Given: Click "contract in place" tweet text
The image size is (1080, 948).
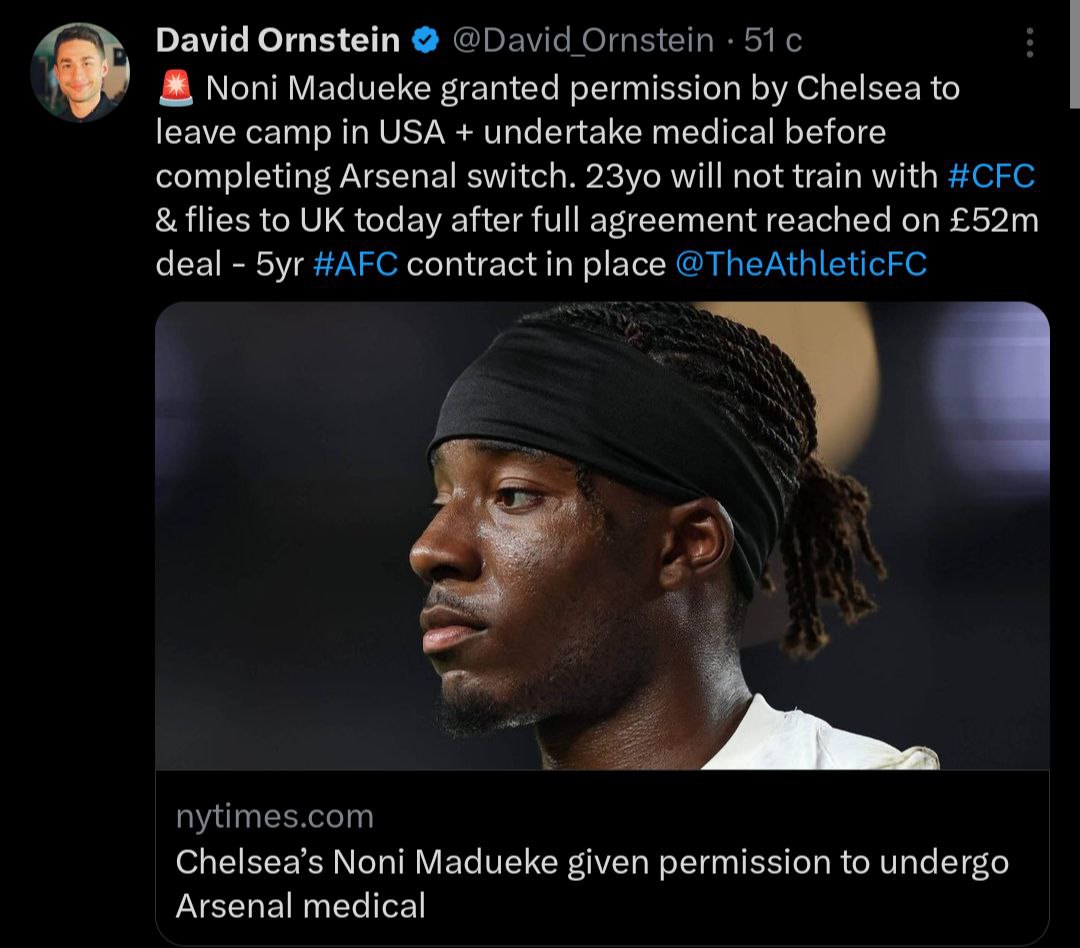Looking at the screenshot, I should [536, 264].
